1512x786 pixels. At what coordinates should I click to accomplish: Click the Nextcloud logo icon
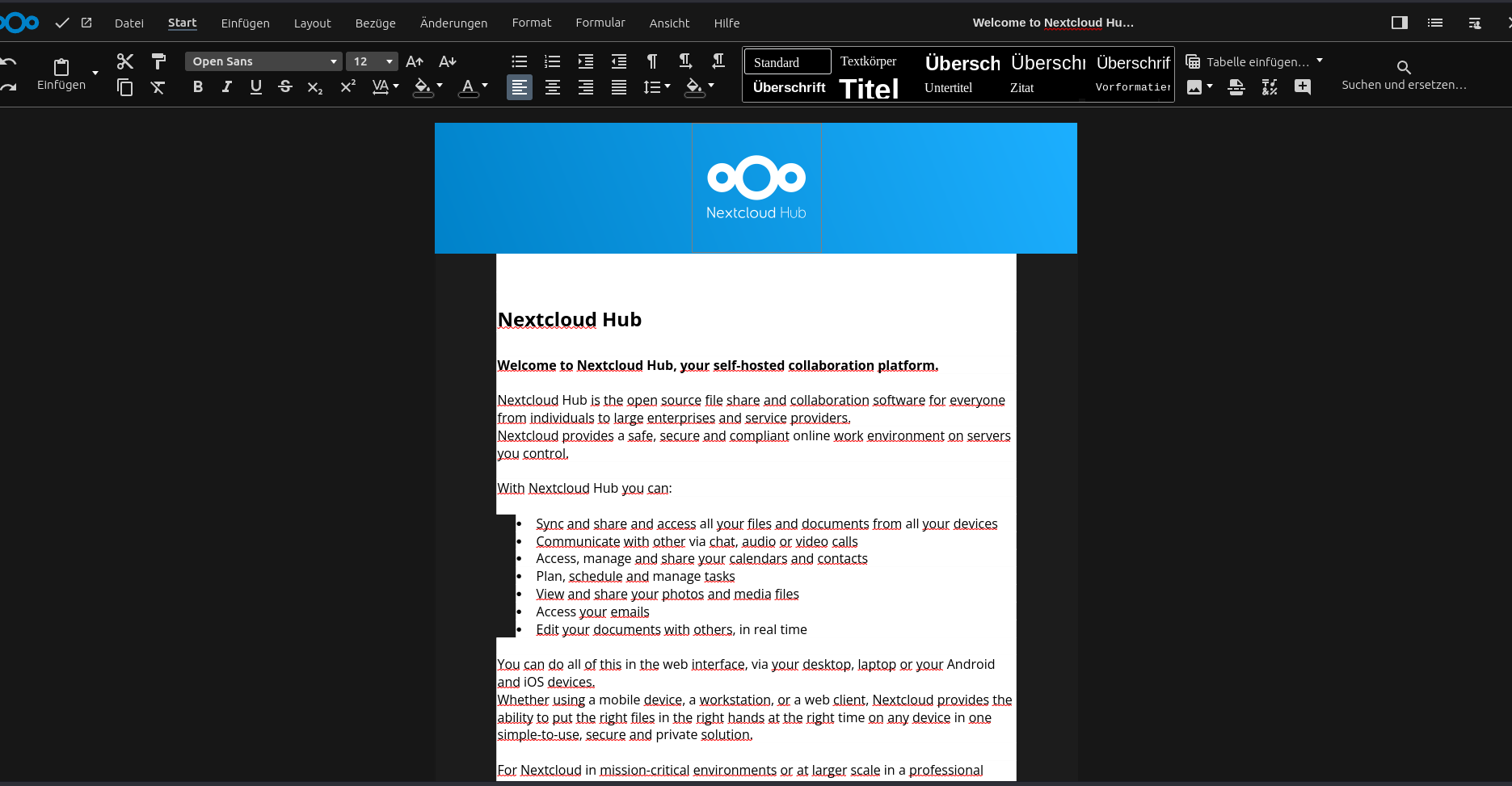pos(21,23)
